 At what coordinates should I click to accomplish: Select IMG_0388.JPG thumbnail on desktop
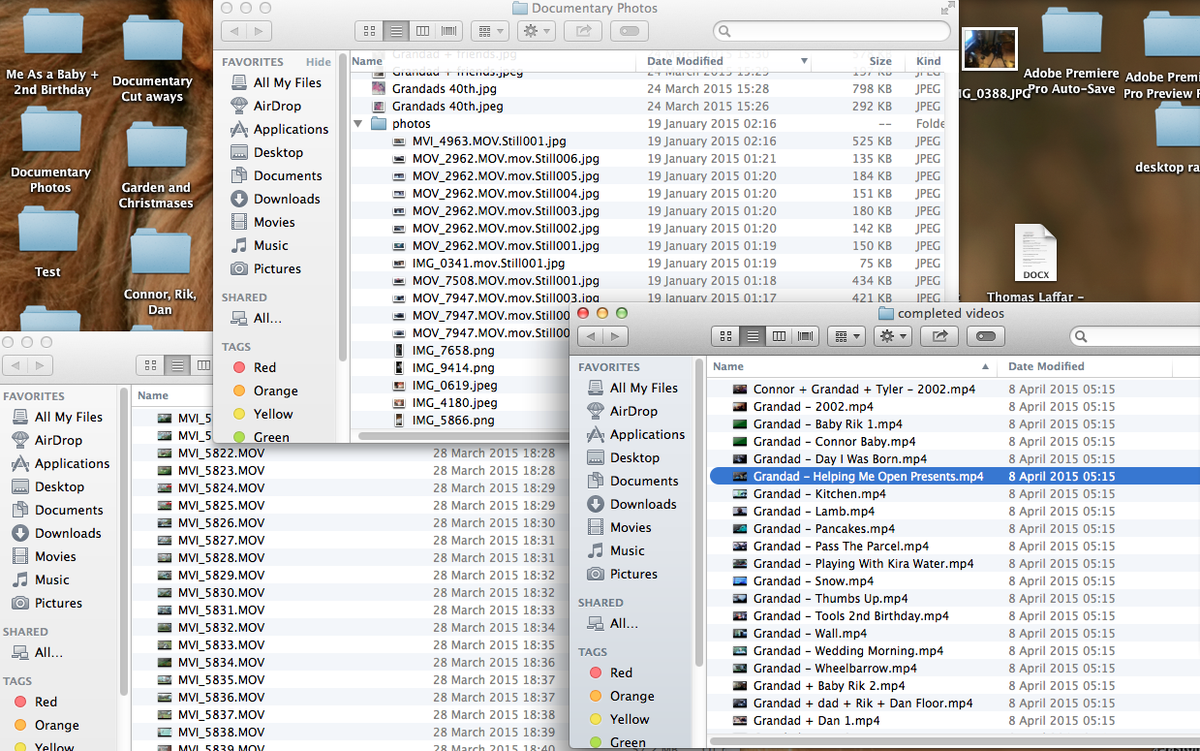tap(989, 50)
